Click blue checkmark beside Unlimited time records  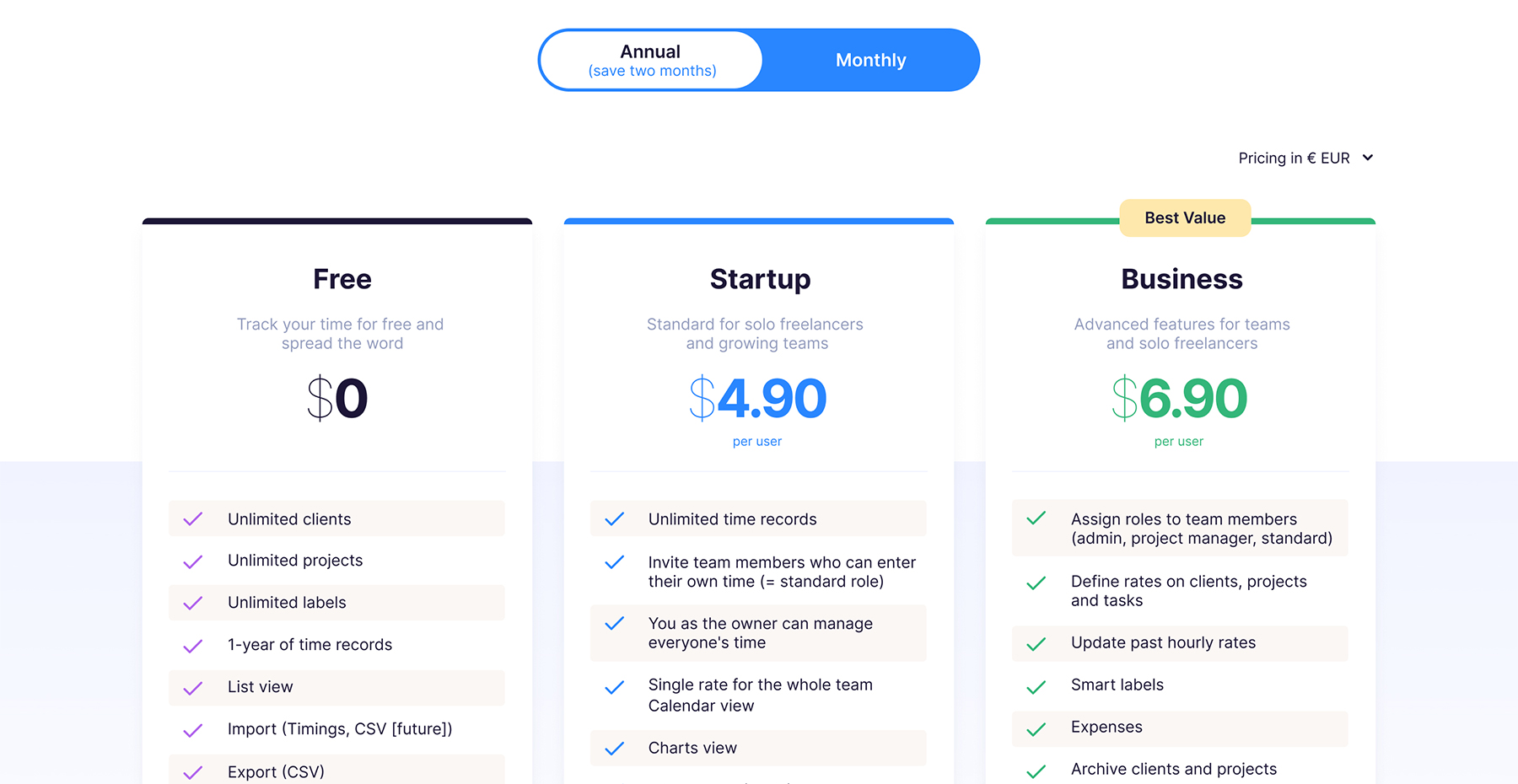click(x=615, y=519)
